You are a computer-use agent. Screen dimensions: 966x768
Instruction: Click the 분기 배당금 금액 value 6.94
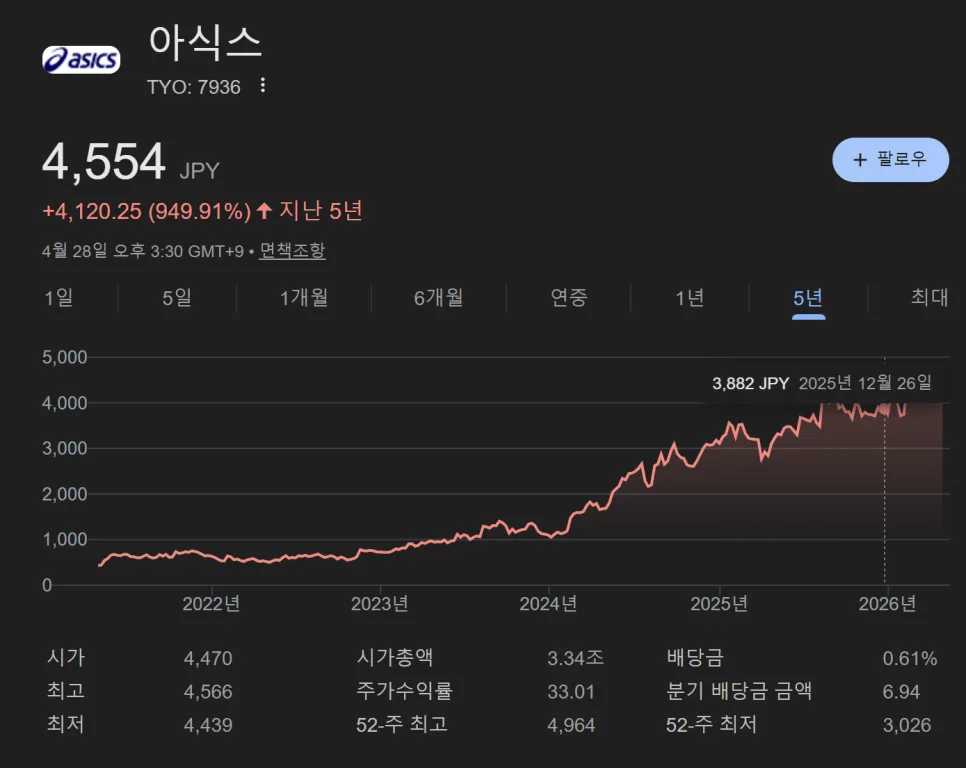pyautogui.click(x=901, y=692)
